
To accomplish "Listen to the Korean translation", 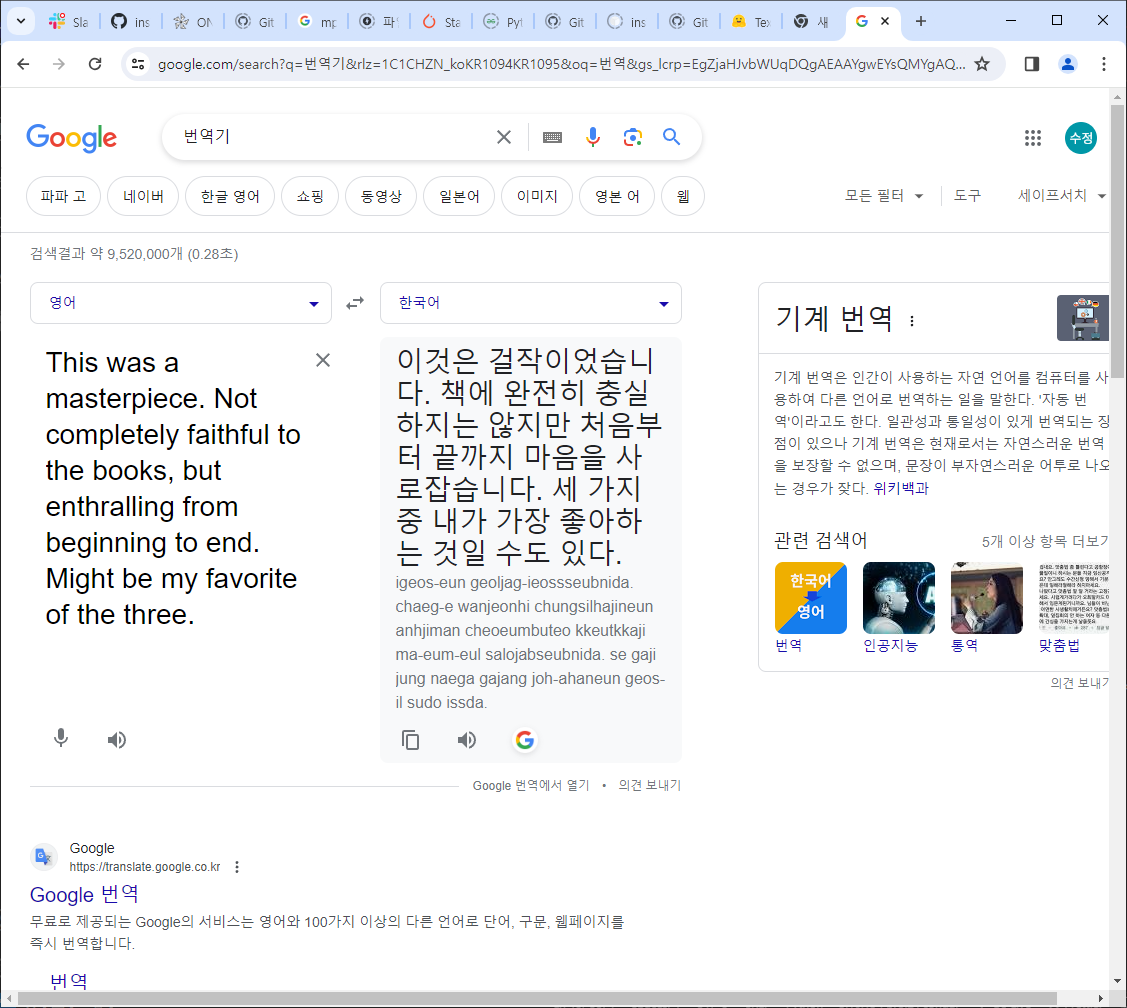I will coord(466,740).
